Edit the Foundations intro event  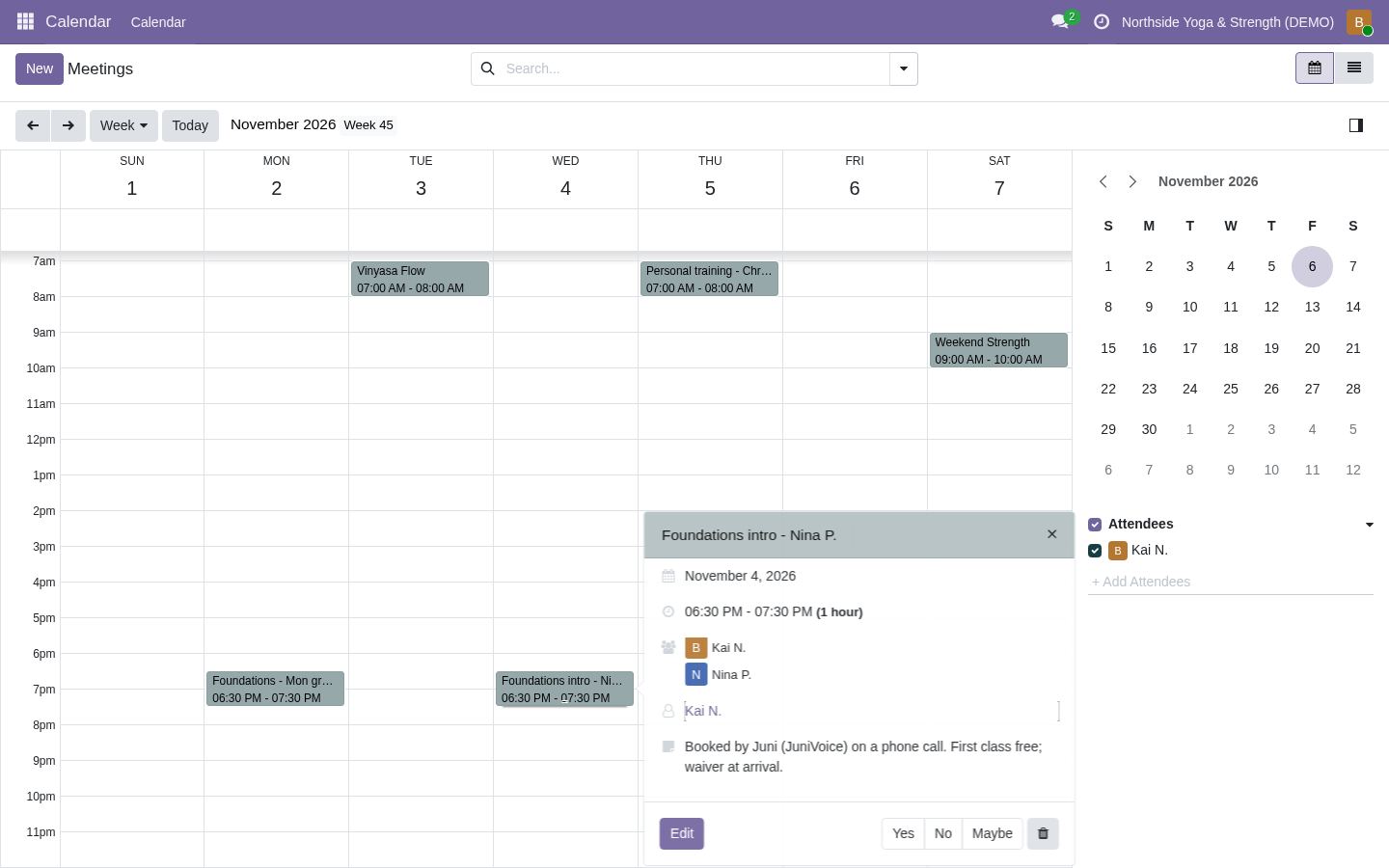pos(682,833)
